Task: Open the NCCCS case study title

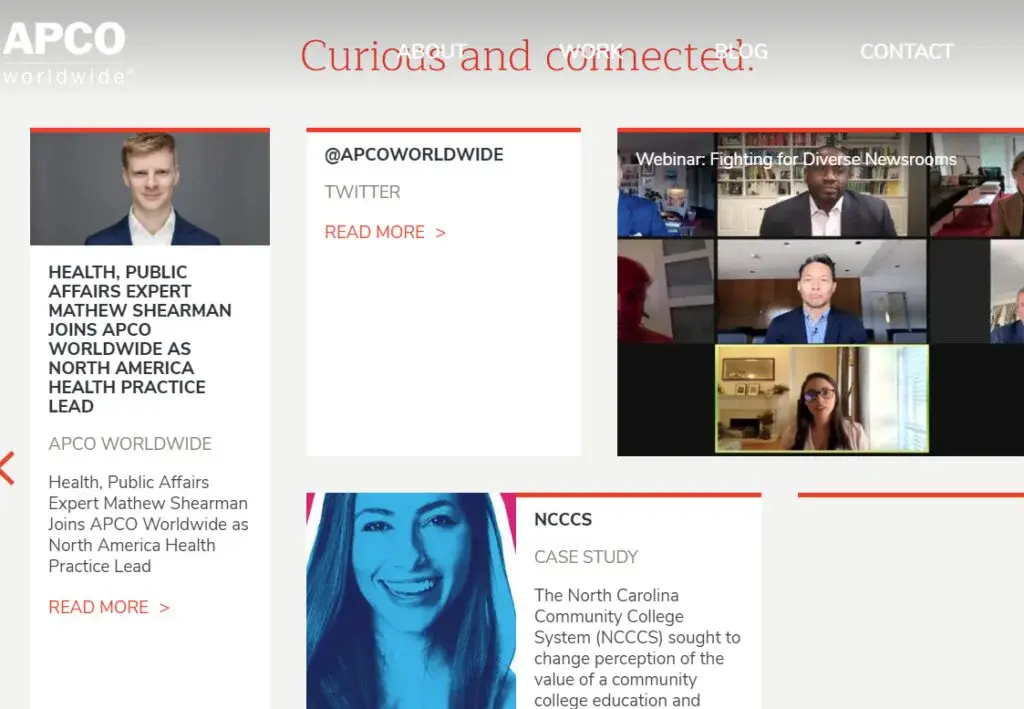Action: point(563,519)
